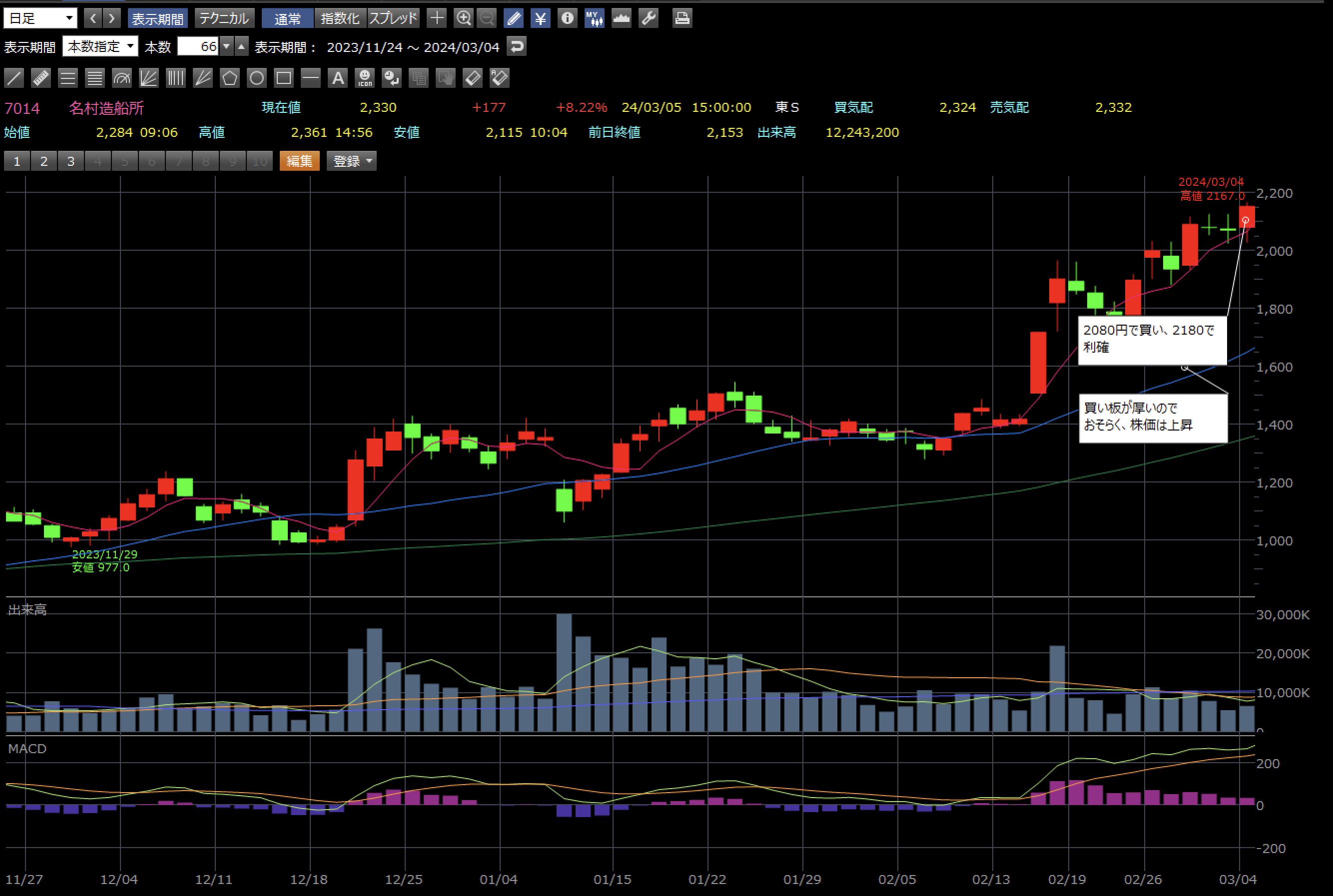The height and width of the screenshot is (896, 1333).
Task: Toggle the pencil drawing toolbar button
Action: click(x=513, y=18)
